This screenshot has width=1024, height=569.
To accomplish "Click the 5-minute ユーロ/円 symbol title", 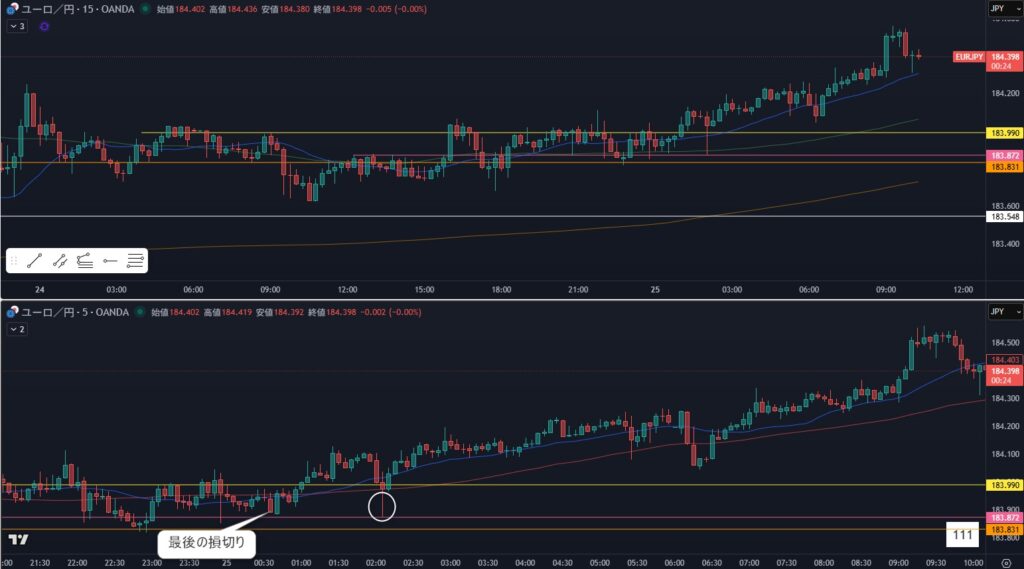I will click(x=72, y=312).
